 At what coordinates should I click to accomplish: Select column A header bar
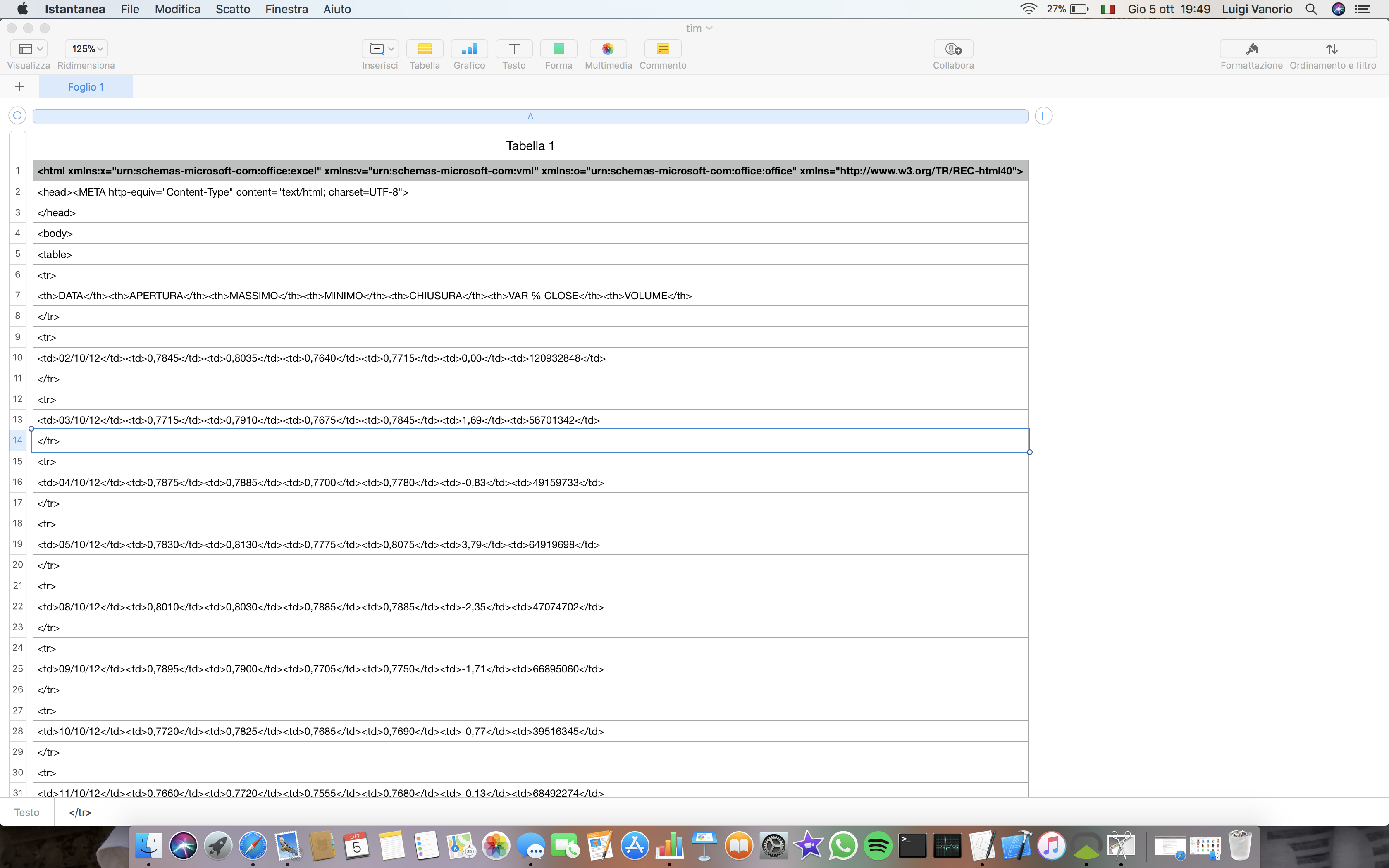point(530,116)
